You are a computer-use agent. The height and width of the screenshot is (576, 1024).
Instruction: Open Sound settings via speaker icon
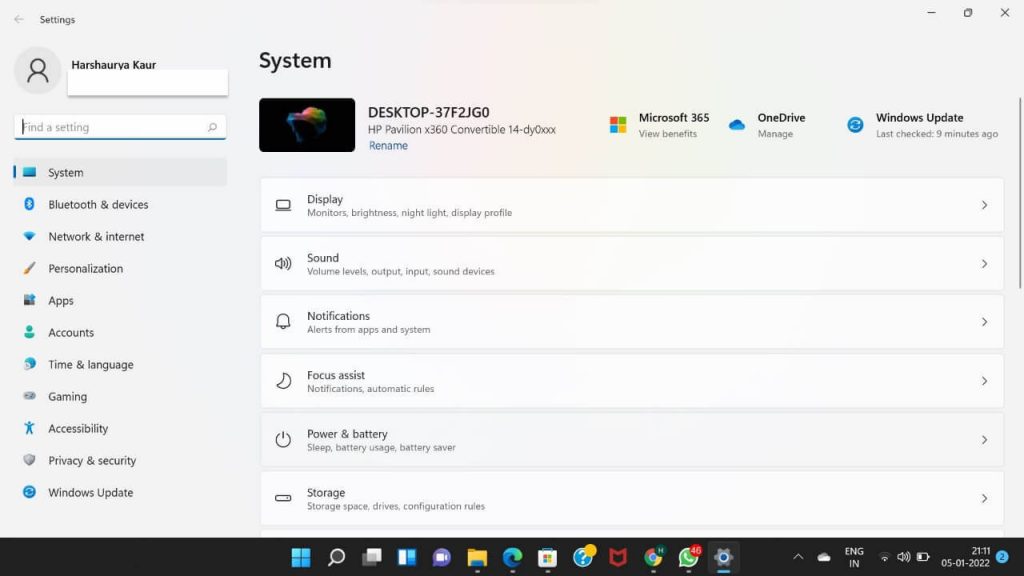[283, 263]
